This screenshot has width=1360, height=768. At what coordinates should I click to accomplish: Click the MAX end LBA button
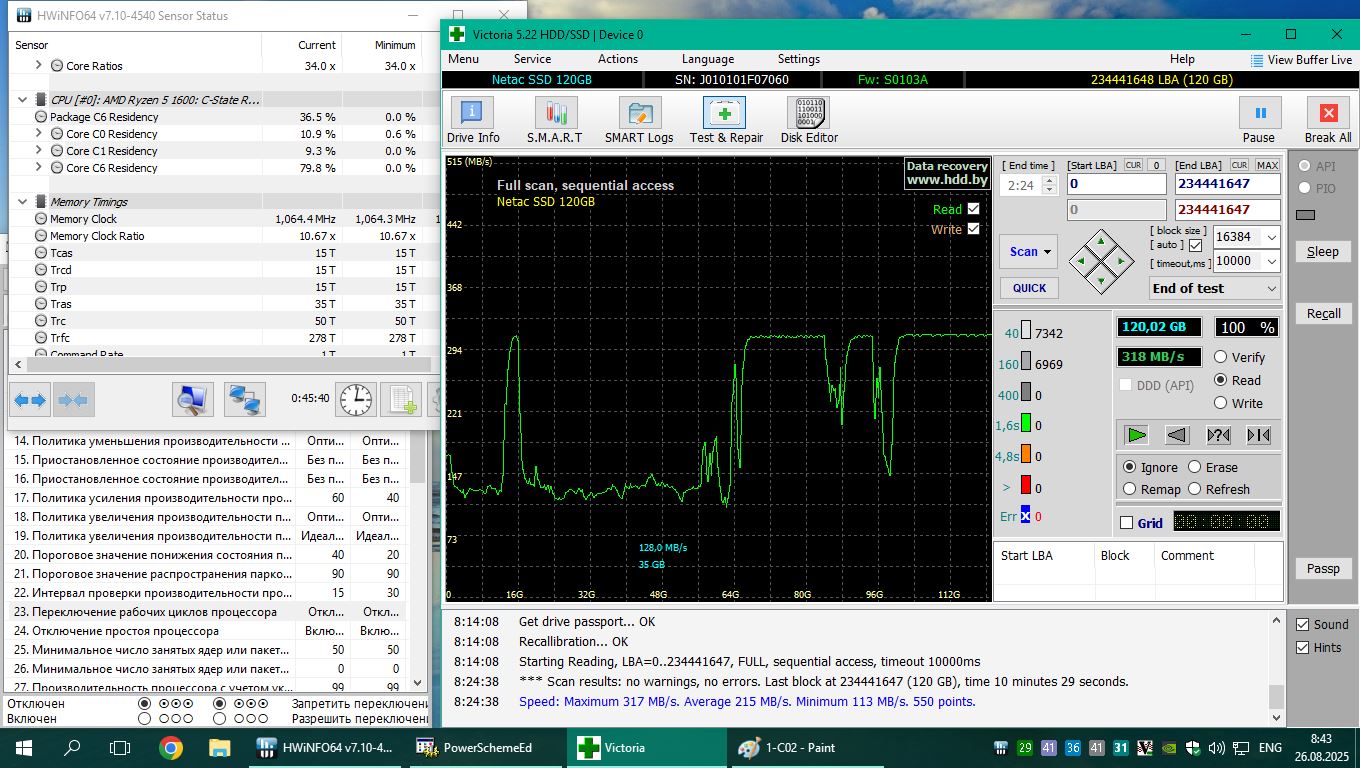tap(1267, 165)
